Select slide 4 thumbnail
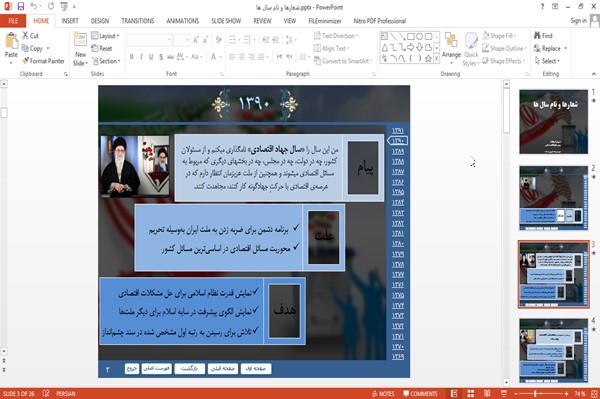The height and width of the screenshot is (399, 600). [x=553, y=350]
